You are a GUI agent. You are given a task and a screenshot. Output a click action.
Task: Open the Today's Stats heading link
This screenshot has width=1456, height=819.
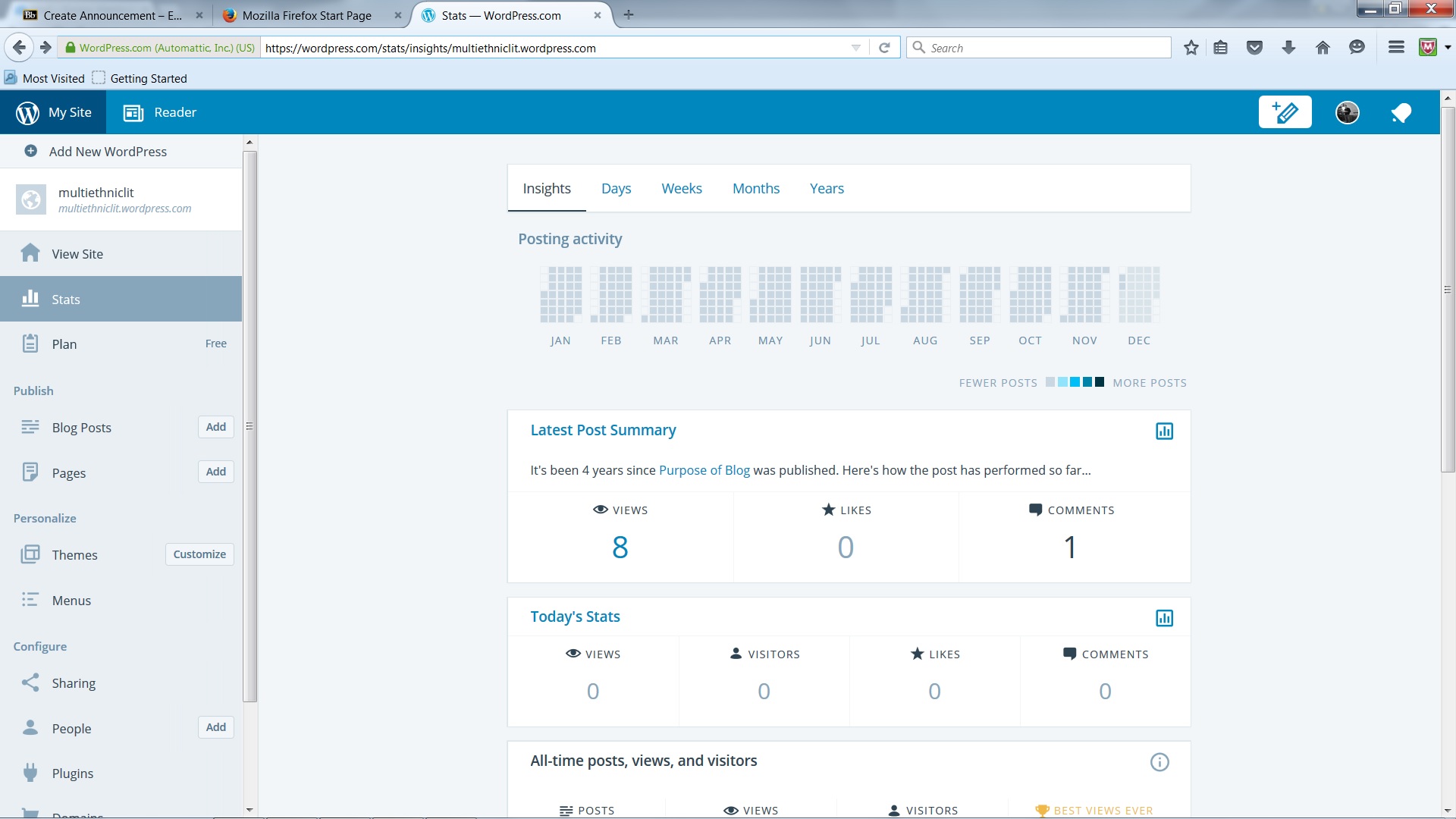point(575,617)
